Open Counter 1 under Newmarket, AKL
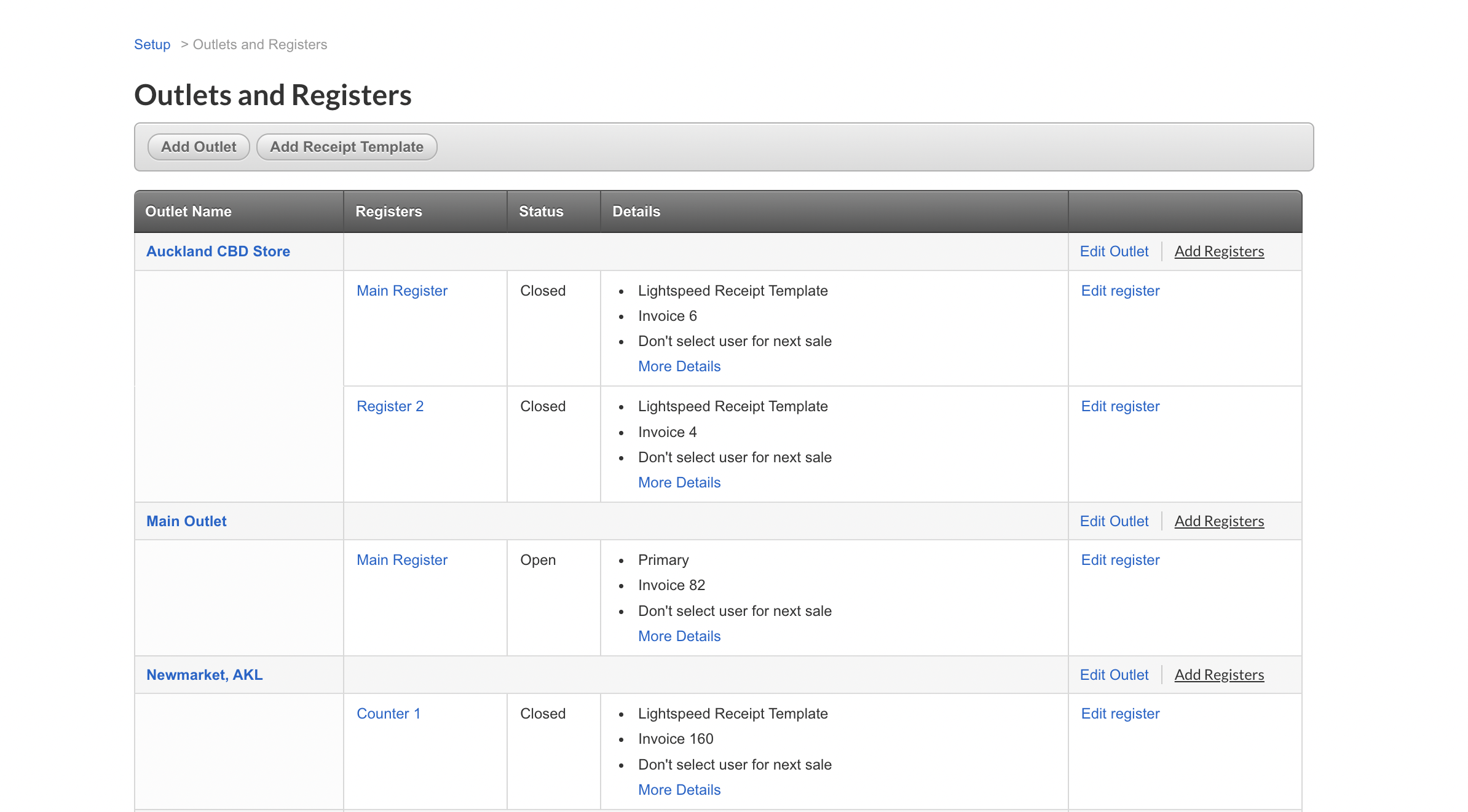This screenshot has height=812, width=1468. [389, 713]
